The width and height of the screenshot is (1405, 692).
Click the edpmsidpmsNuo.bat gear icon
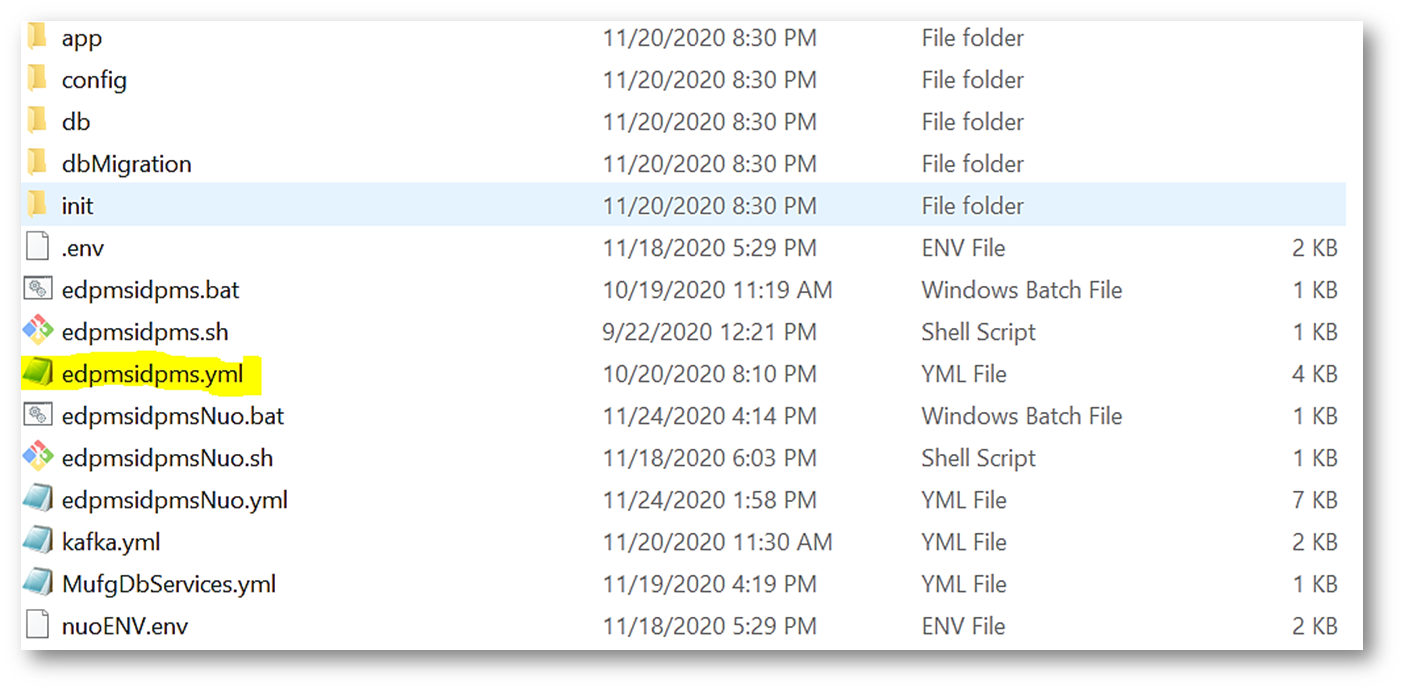(37, 416)
